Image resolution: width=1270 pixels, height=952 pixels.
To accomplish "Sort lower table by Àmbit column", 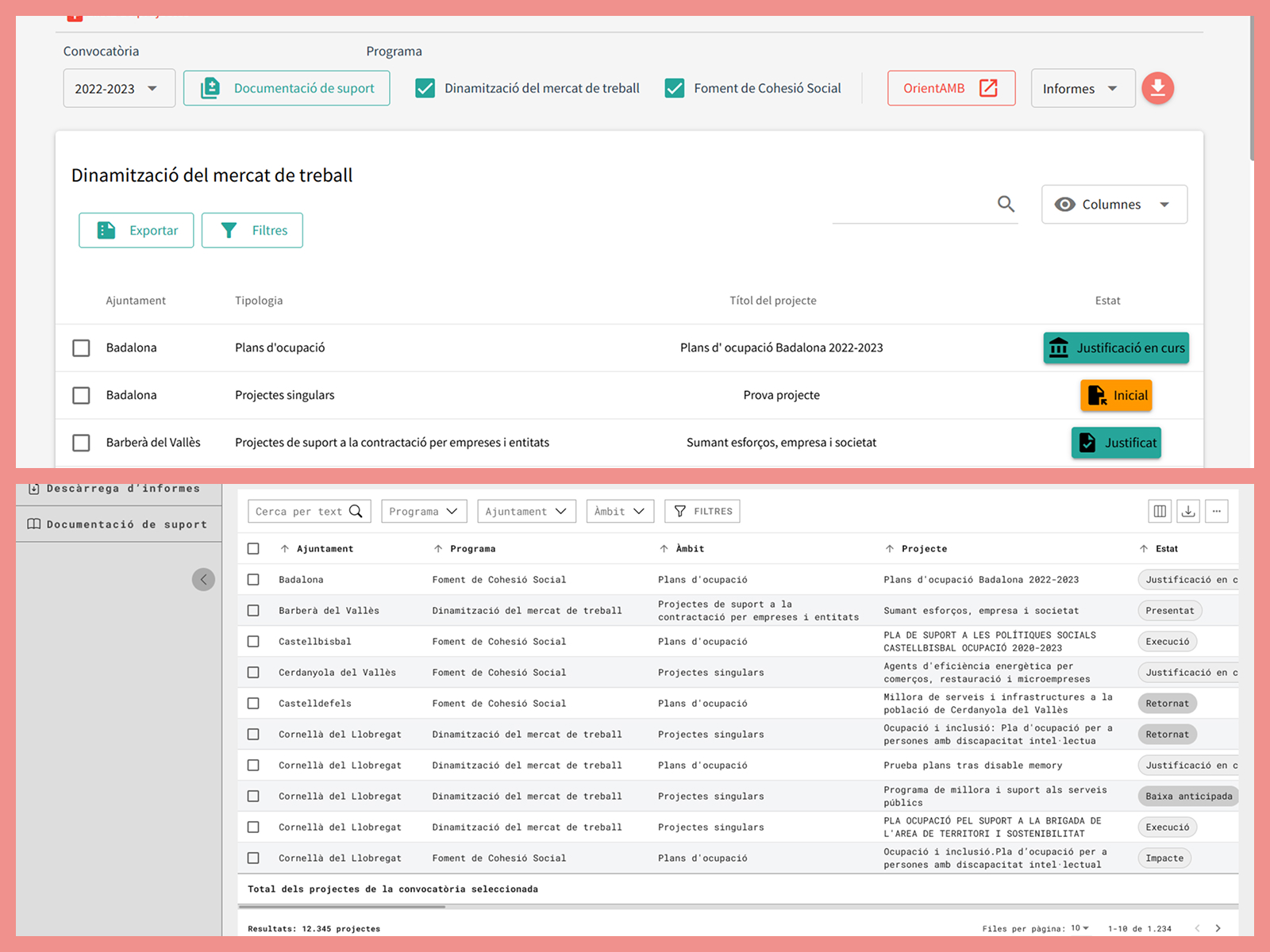I will [664, 548].
